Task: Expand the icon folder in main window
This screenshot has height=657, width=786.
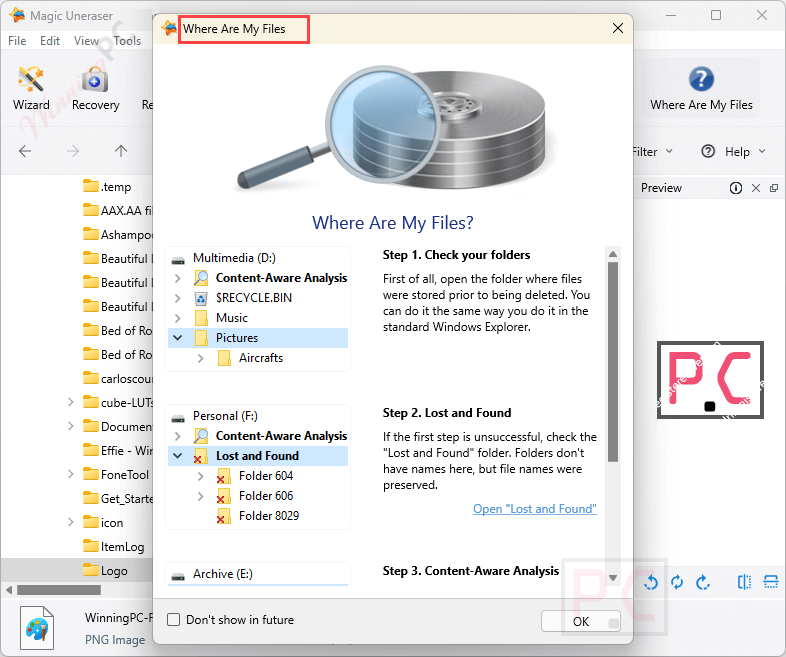Action: tap(71, 522)
